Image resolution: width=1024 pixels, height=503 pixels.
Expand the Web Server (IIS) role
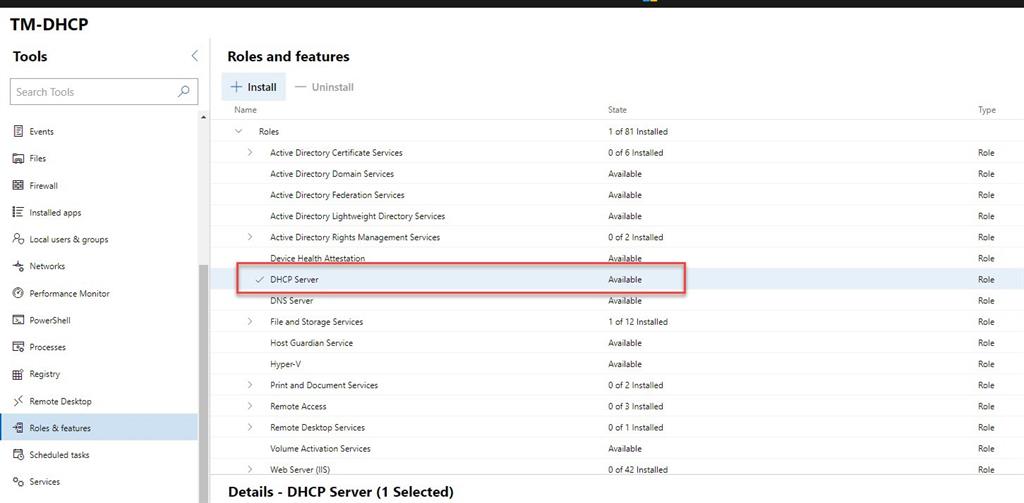point(249,469)
